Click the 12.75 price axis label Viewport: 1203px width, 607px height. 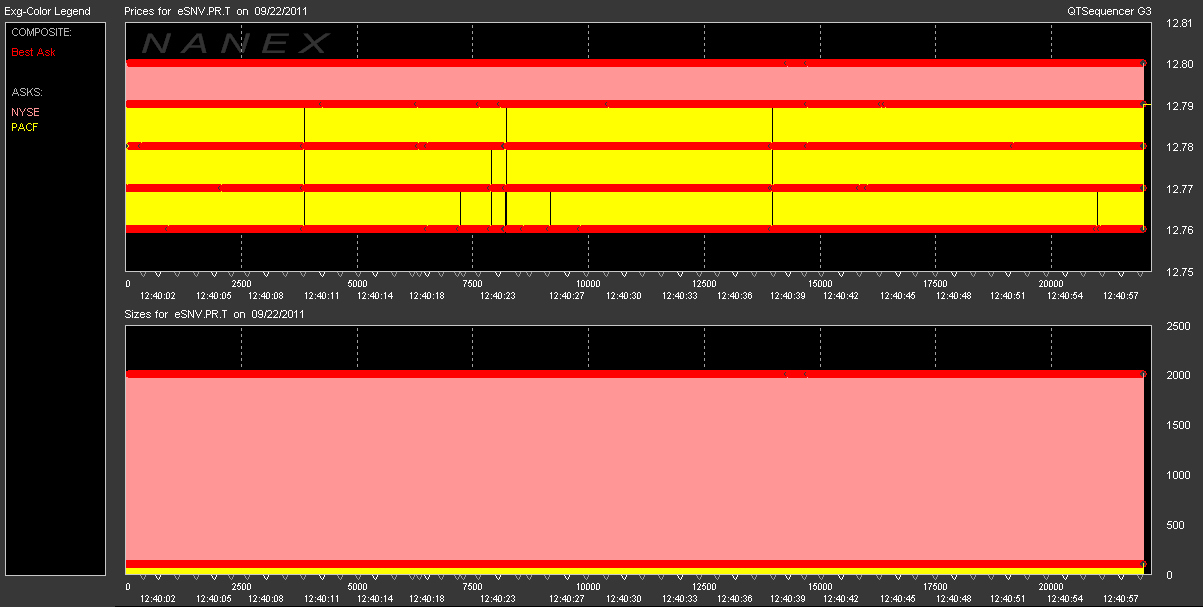click(x=1180, y=272)
